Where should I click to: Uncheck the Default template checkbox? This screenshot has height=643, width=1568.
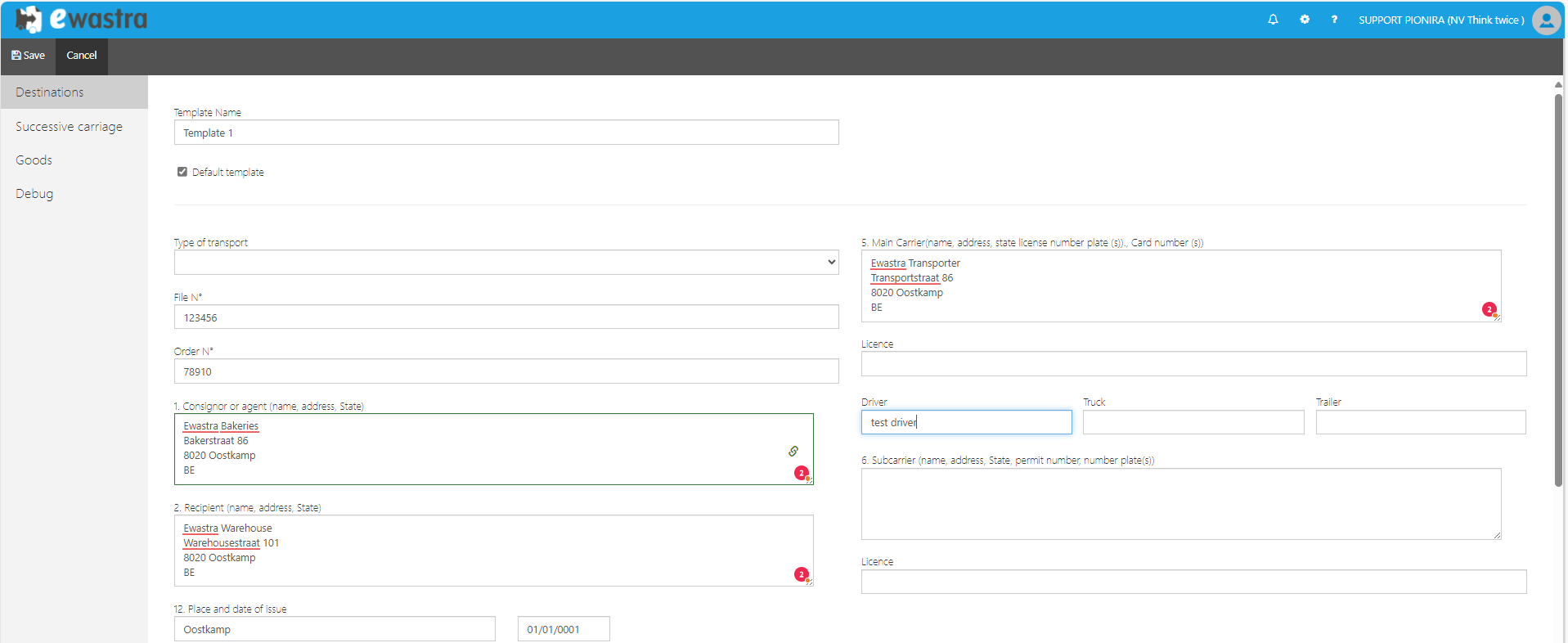[182, 172]
